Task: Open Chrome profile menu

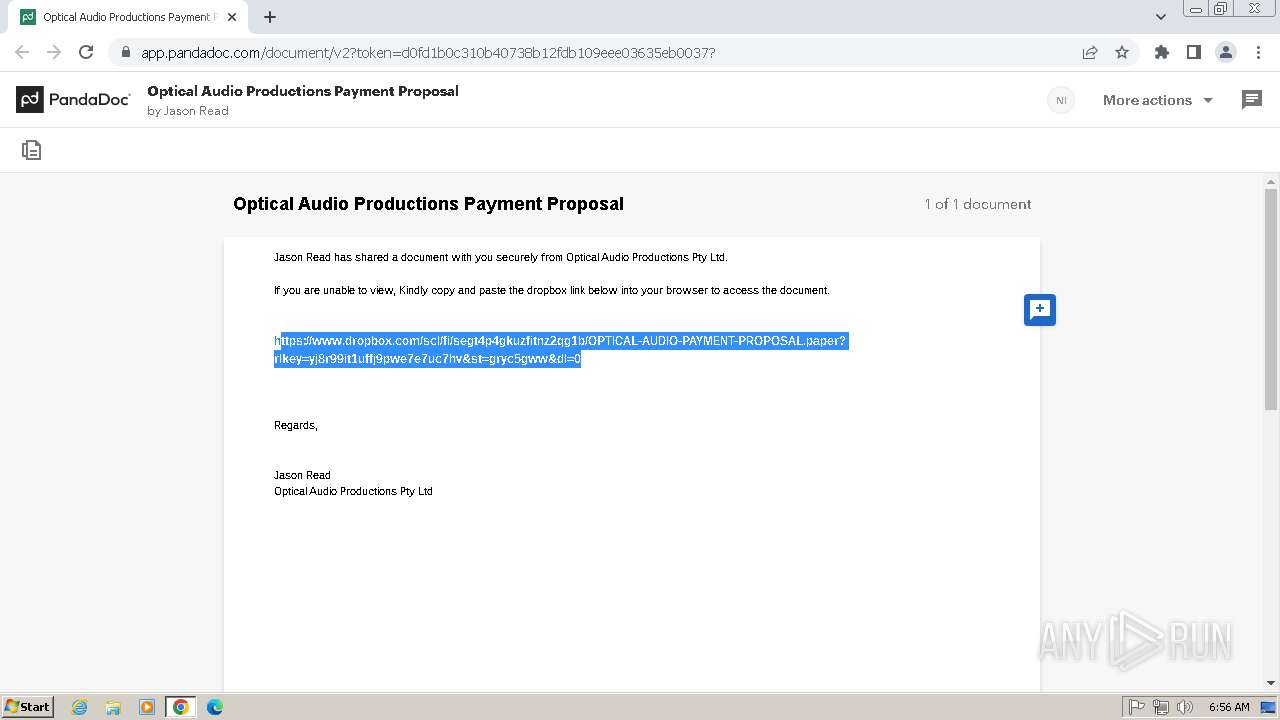Action: 1225,52
